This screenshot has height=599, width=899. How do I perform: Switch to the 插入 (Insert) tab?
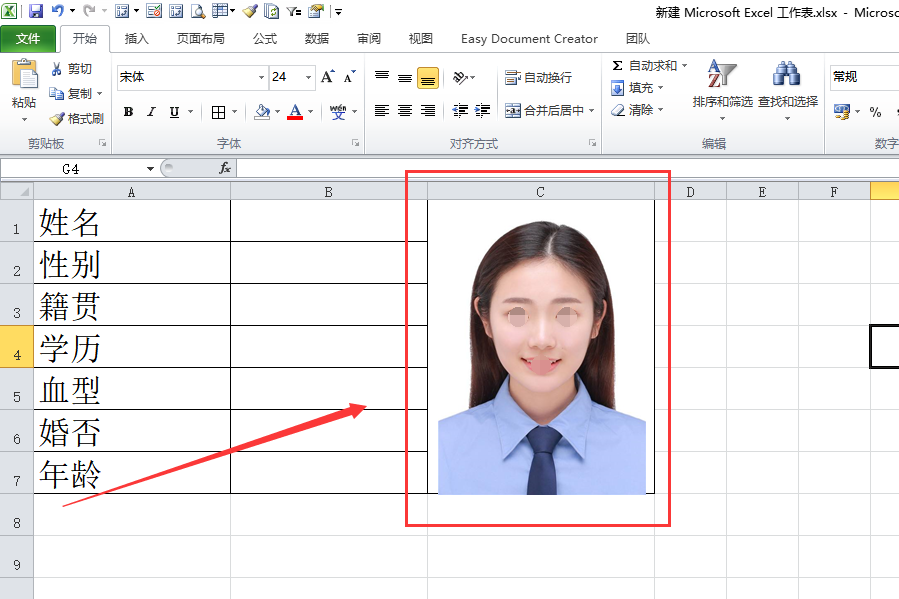tap(137, 39)
